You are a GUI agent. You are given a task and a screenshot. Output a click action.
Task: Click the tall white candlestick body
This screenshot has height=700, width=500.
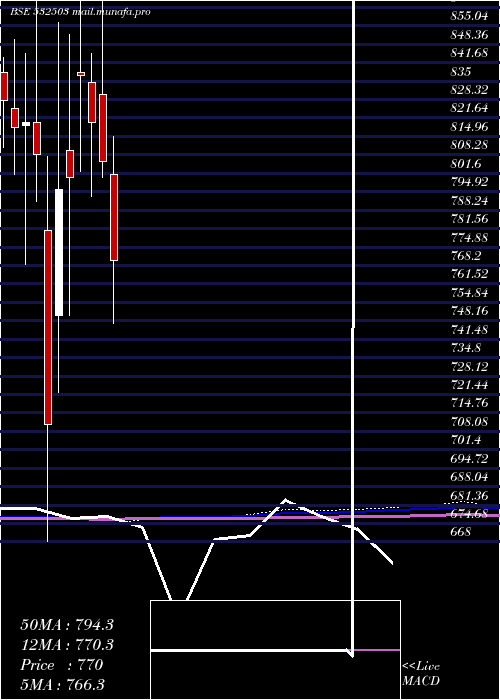pos(59,252)
